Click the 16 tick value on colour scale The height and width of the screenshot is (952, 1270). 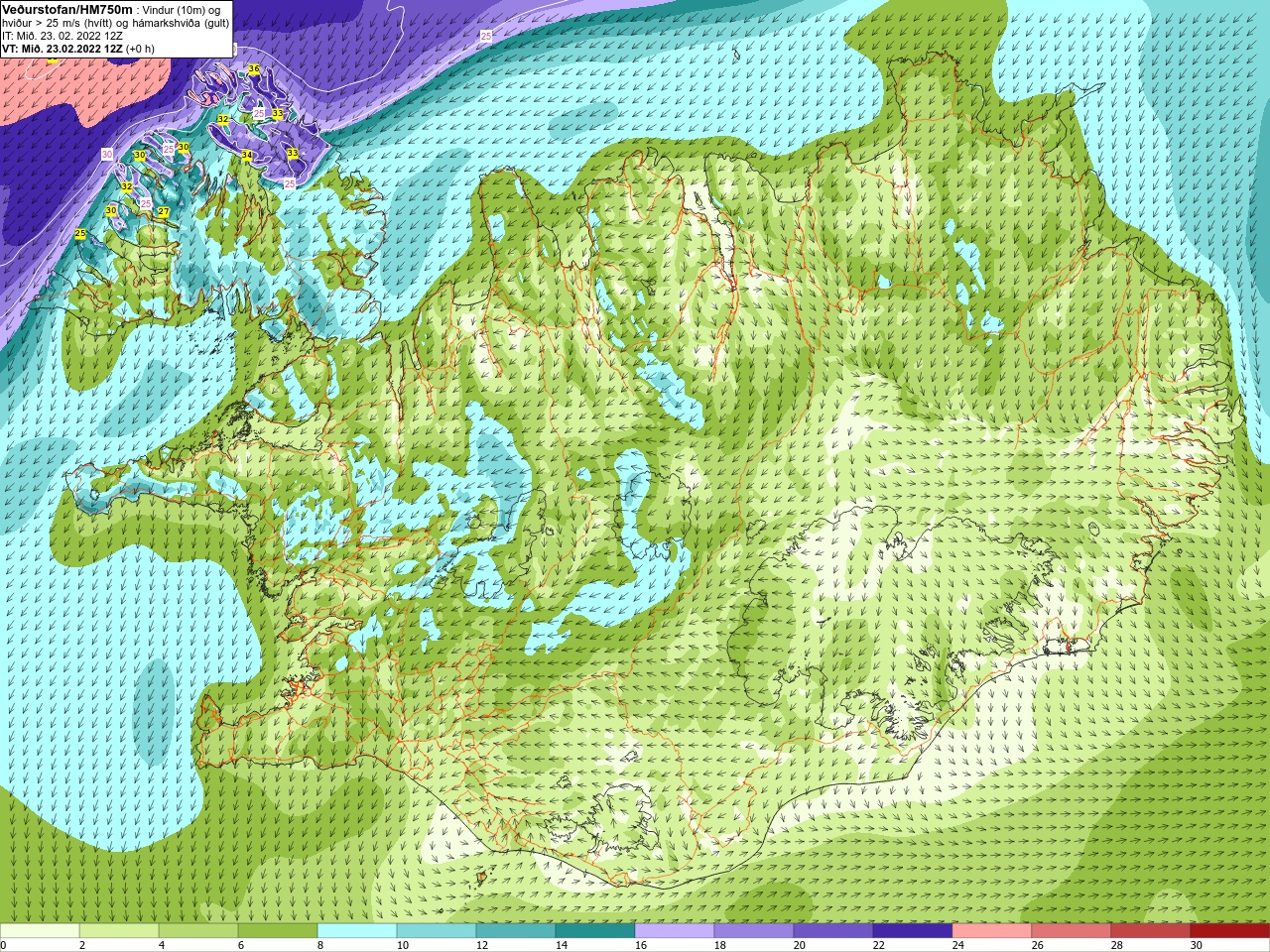pos(641,945)
